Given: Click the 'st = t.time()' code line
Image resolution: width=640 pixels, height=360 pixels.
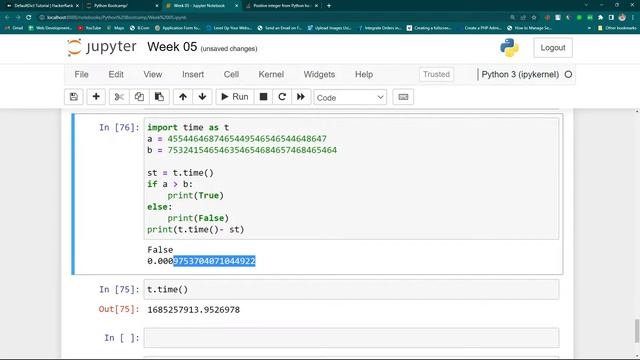Looking at the screenshot, I should pos(180,173).
